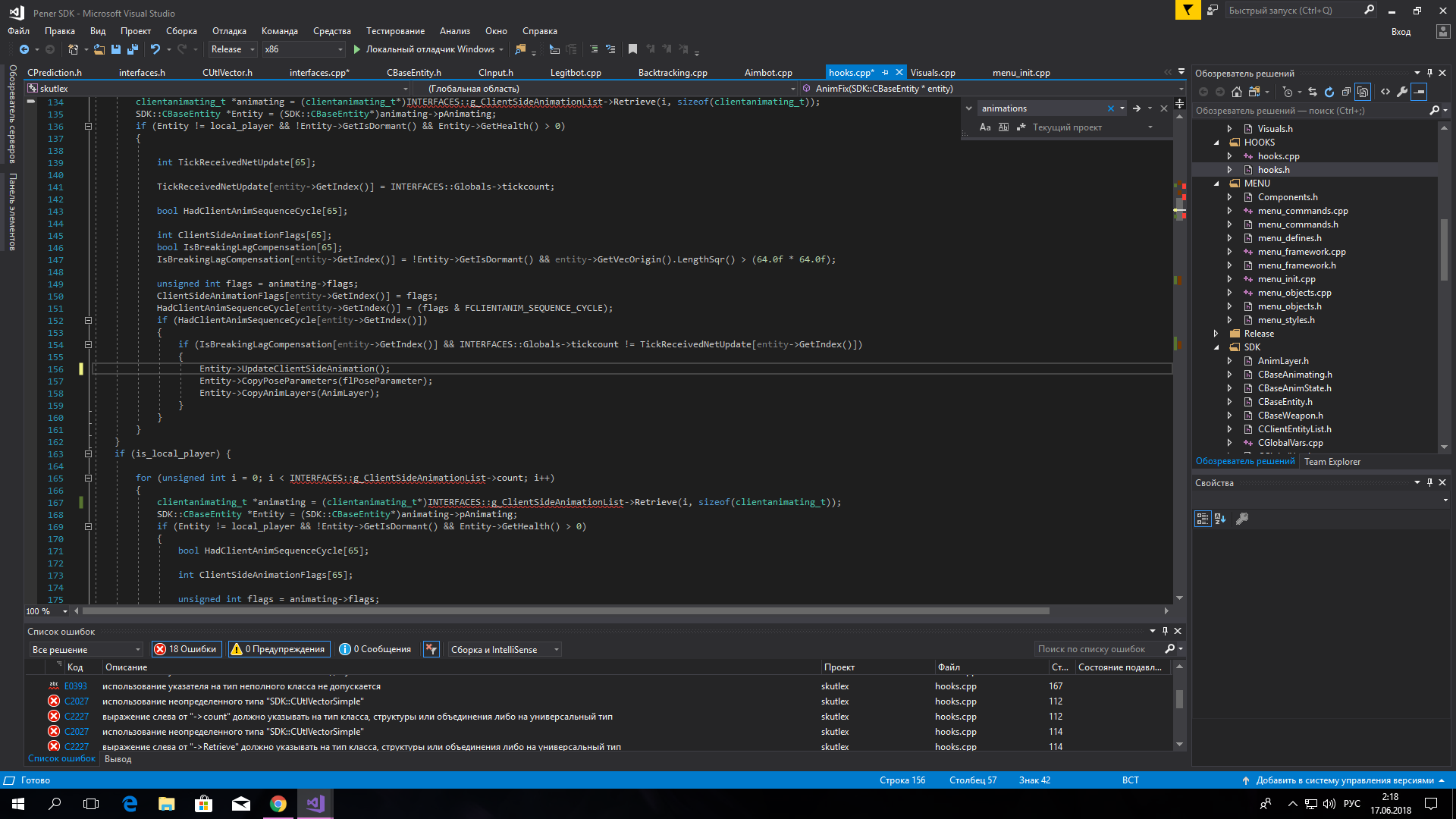Click the editor horizontal scrollbar

[565, 611]
